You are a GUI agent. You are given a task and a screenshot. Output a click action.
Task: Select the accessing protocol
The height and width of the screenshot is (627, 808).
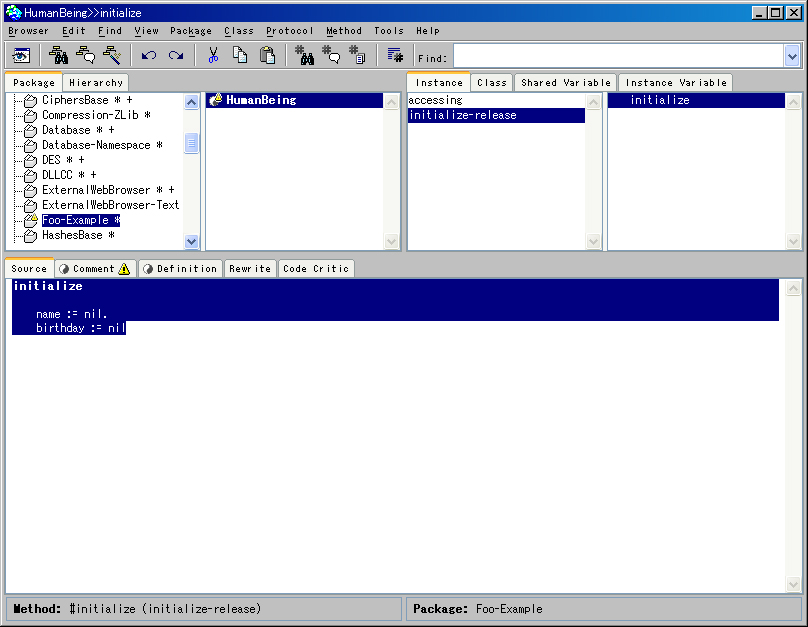point(435,100)
